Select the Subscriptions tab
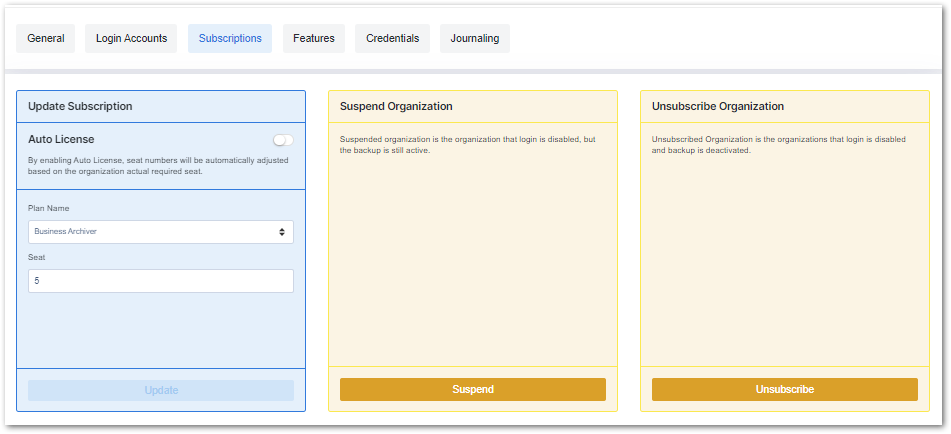This screenshot has width=951, height=434. coord(230,39)
